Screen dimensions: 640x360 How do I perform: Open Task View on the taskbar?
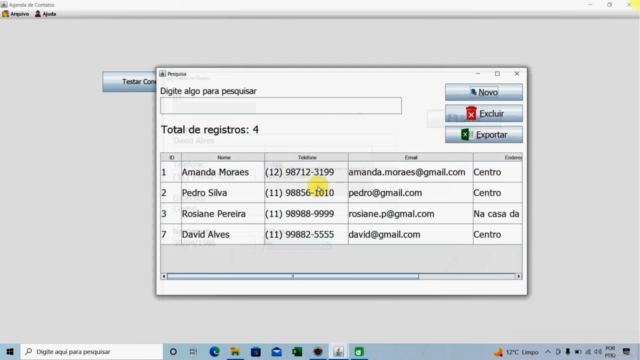click(193, 351)
